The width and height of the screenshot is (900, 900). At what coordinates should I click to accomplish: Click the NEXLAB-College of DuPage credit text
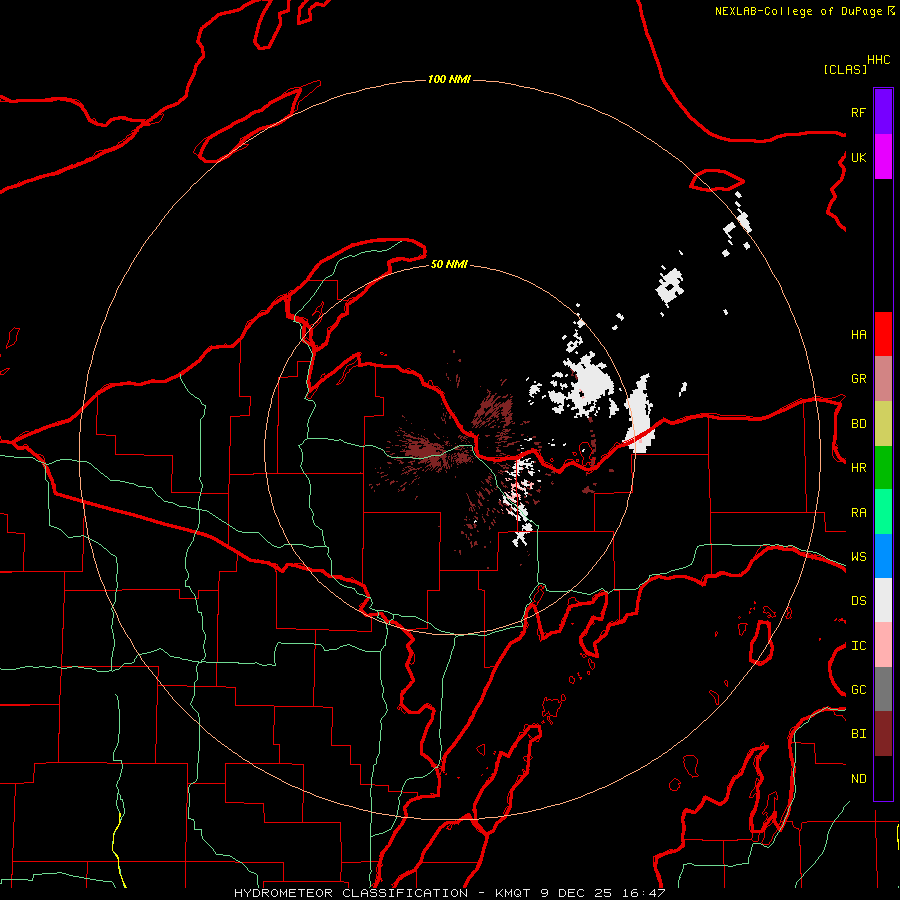(798, 11)
